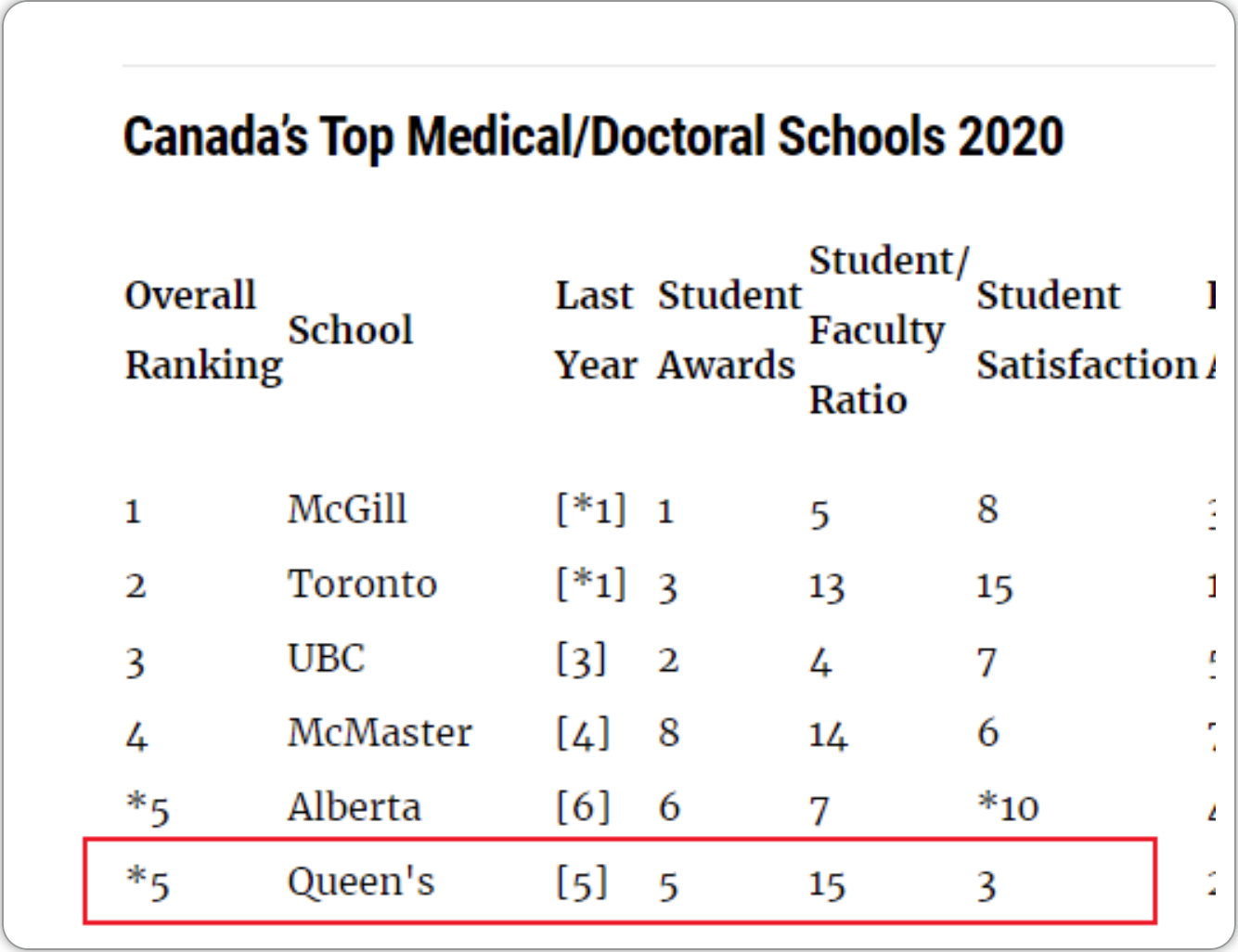Click McMaster's student/faculty ratio value 14
Screen dimensions: 1238x952
tap(828, 736)
